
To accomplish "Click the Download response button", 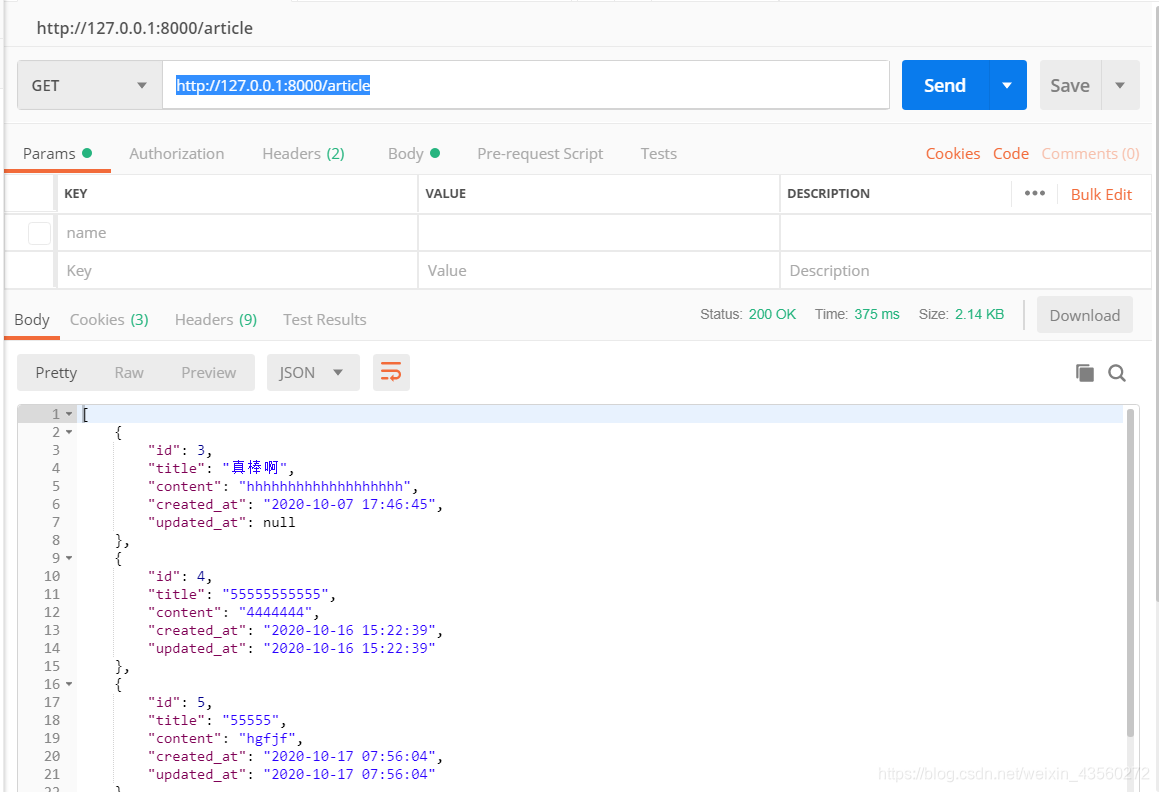I will (x=1084, y=315).
